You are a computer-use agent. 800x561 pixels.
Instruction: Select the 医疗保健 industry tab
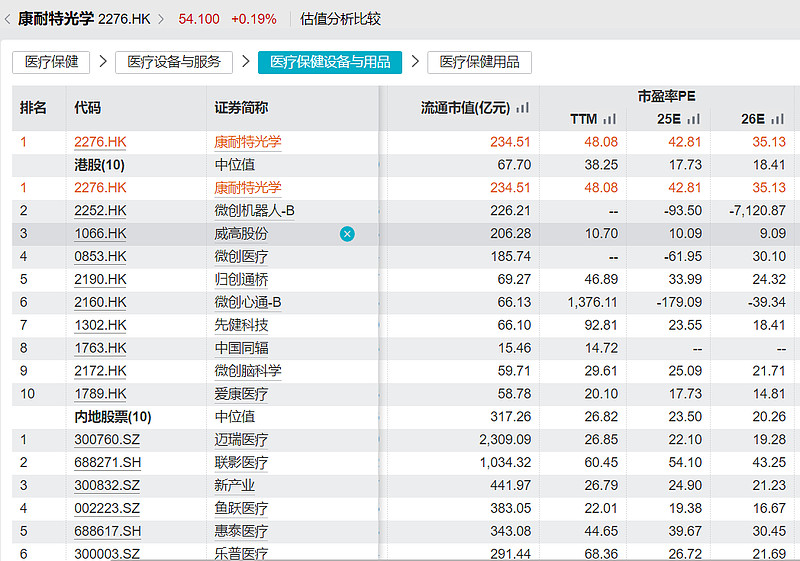pos(50,62)
